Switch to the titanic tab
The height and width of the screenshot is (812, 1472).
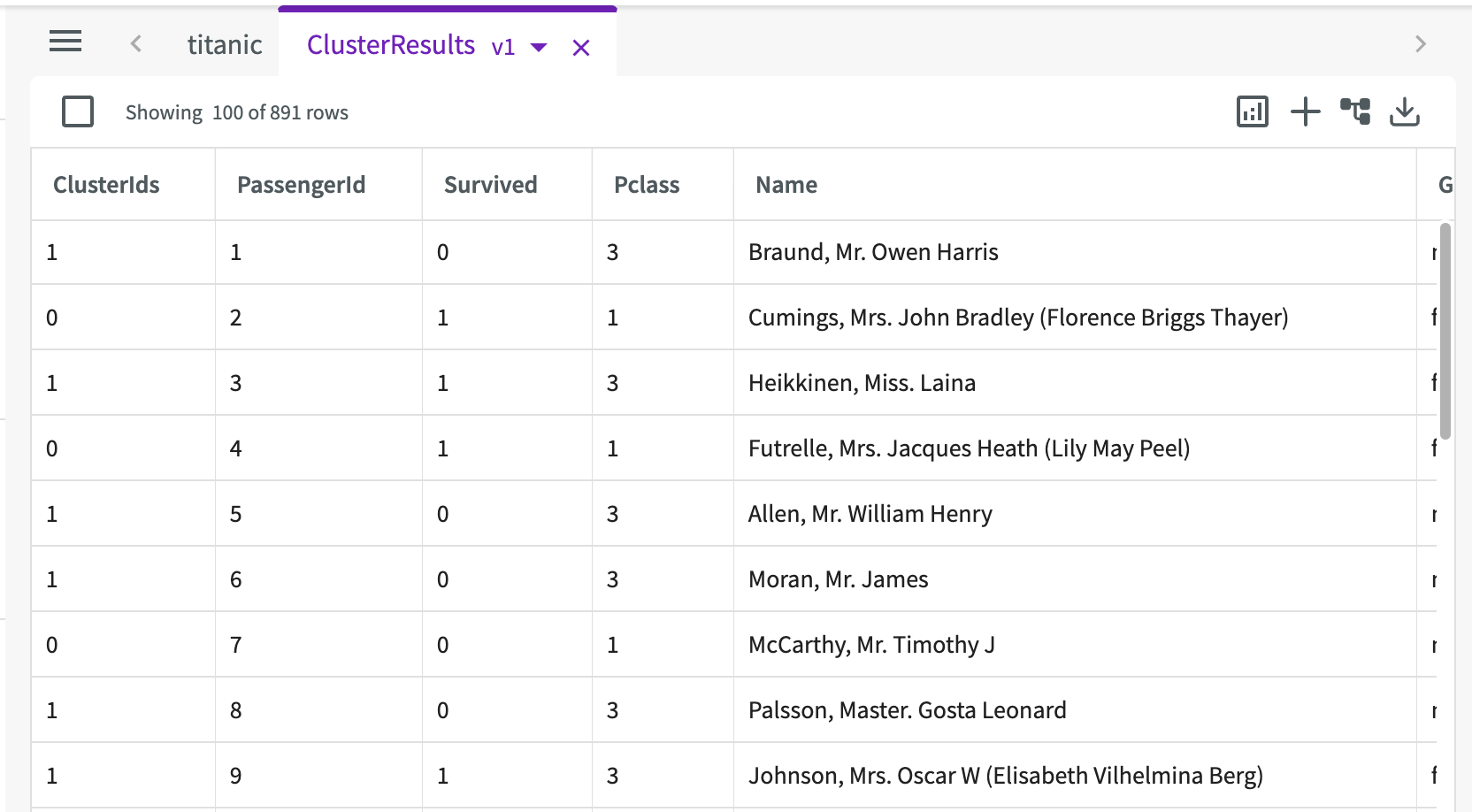tap(225, 44)
